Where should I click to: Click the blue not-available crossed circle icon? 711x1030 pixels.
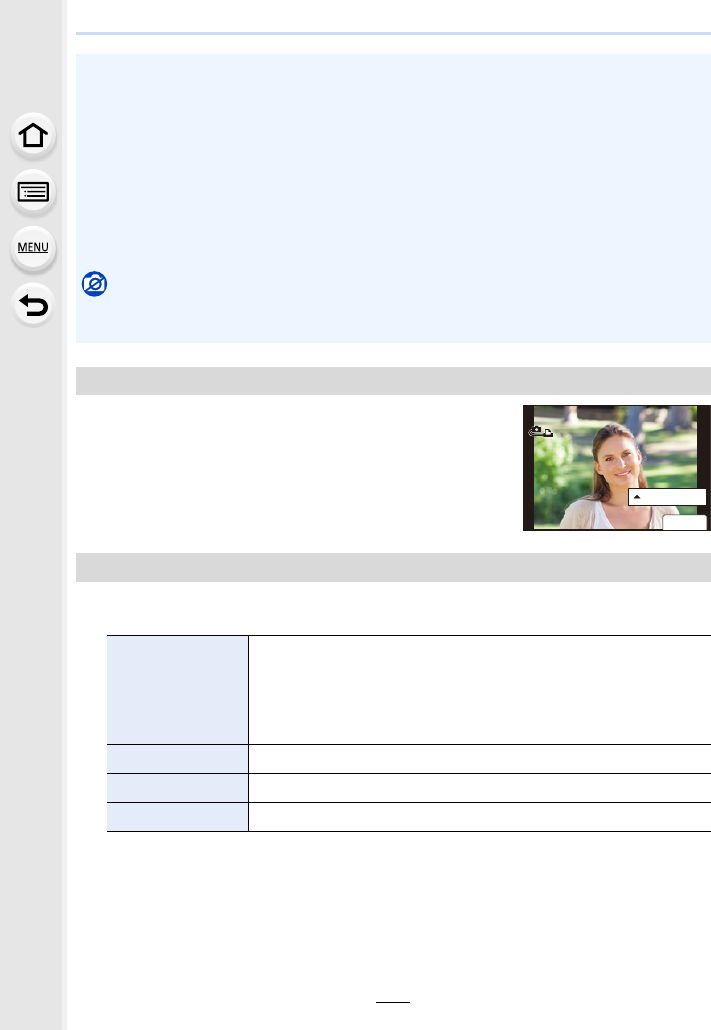[95, 284]
